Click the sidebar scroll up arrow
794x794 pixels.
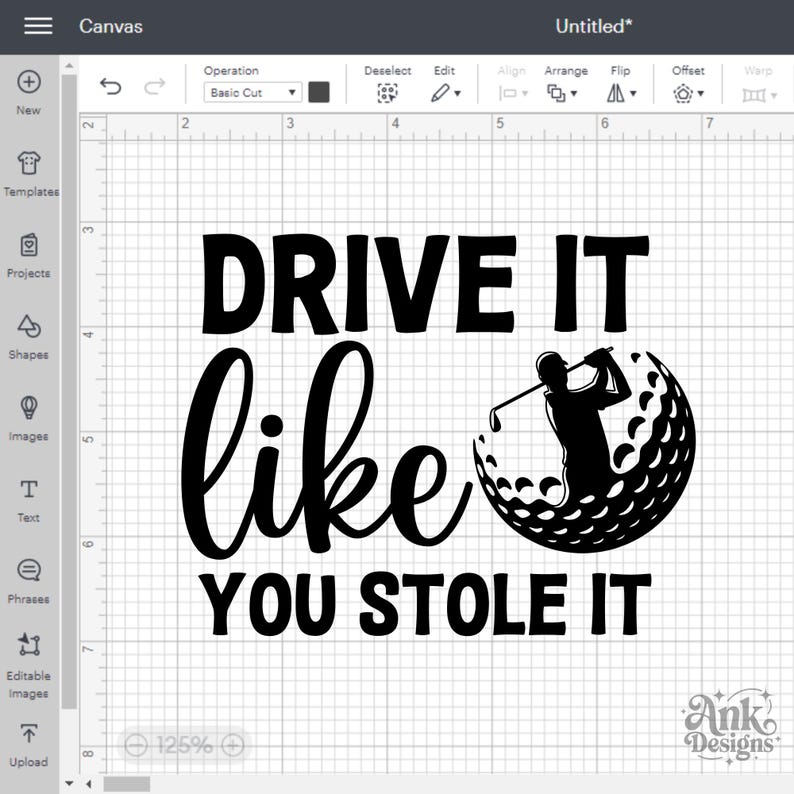coord(69,66)
